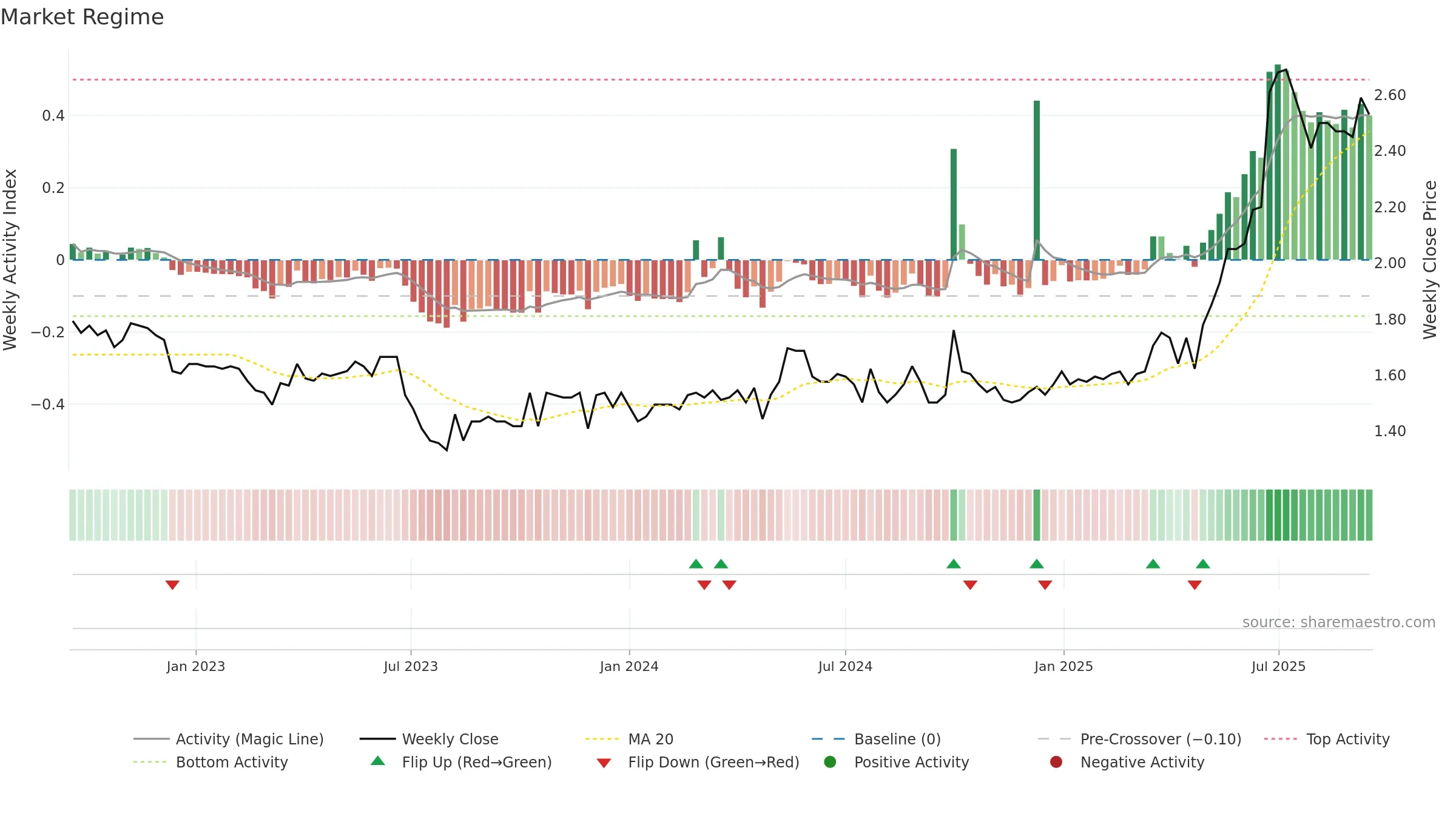
Task: Toggle the Activity (Magic Line) legend entry
Action: (229, 739)
